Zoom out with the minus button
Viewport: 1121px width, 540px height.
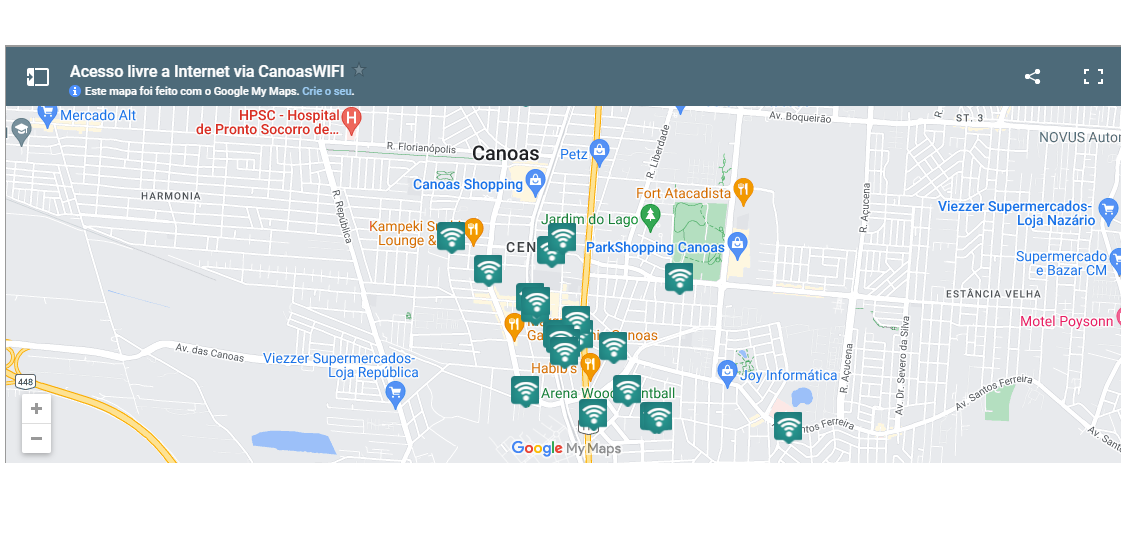pyautogui.click(x=37, y=438)
